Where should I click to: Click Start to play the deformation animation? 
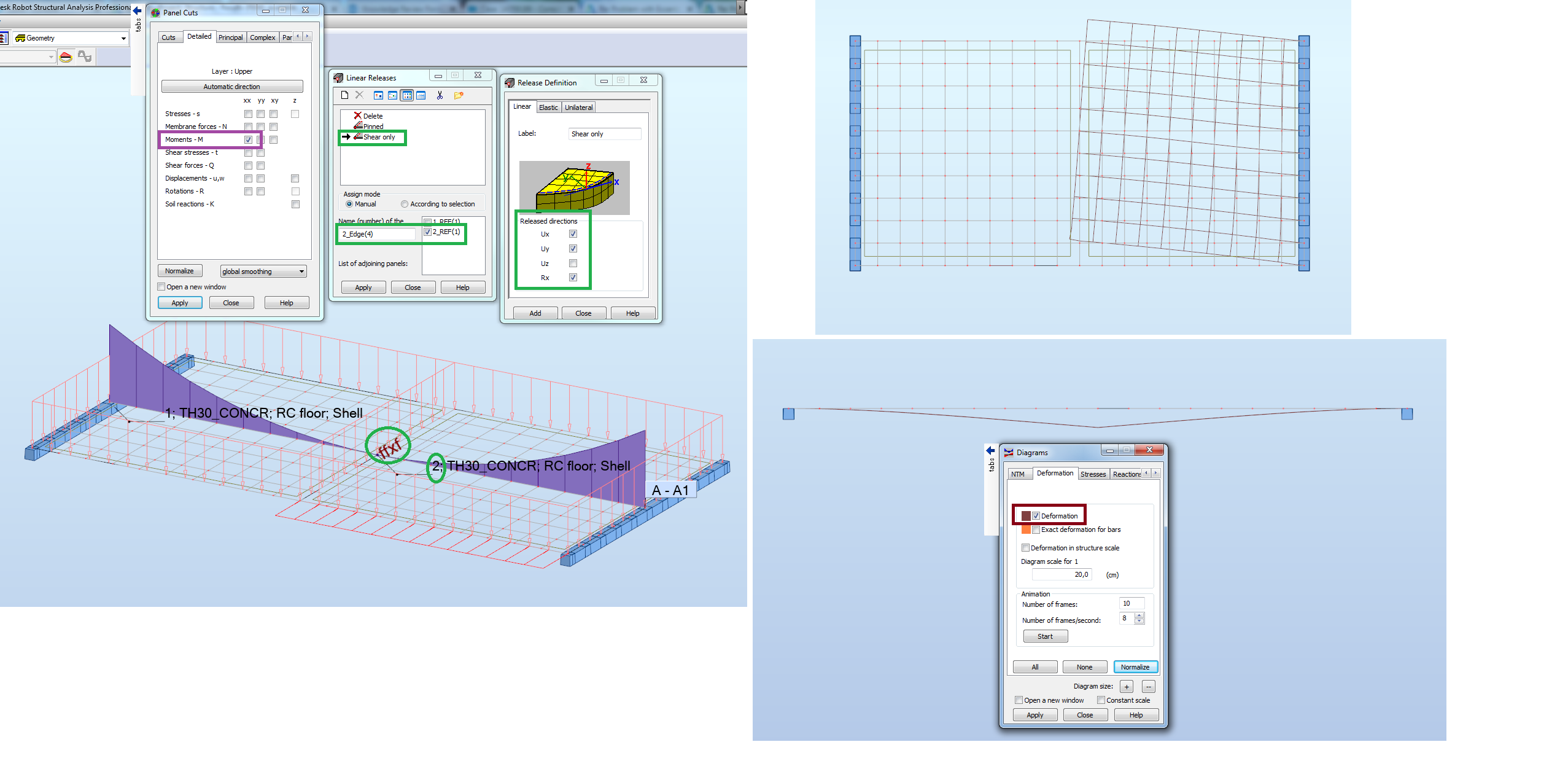coord(1045,636)
